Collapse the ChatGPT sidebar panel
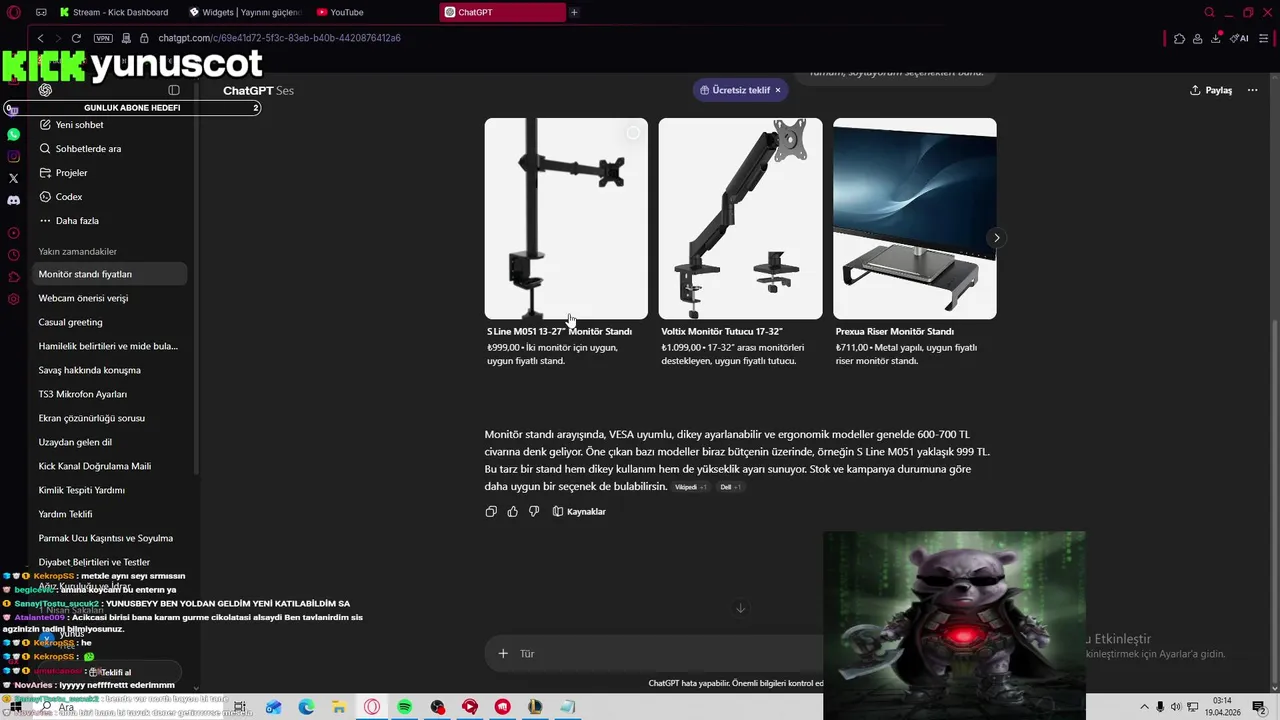This screenshot has height=720, width=1280. [x=174, y=90]
